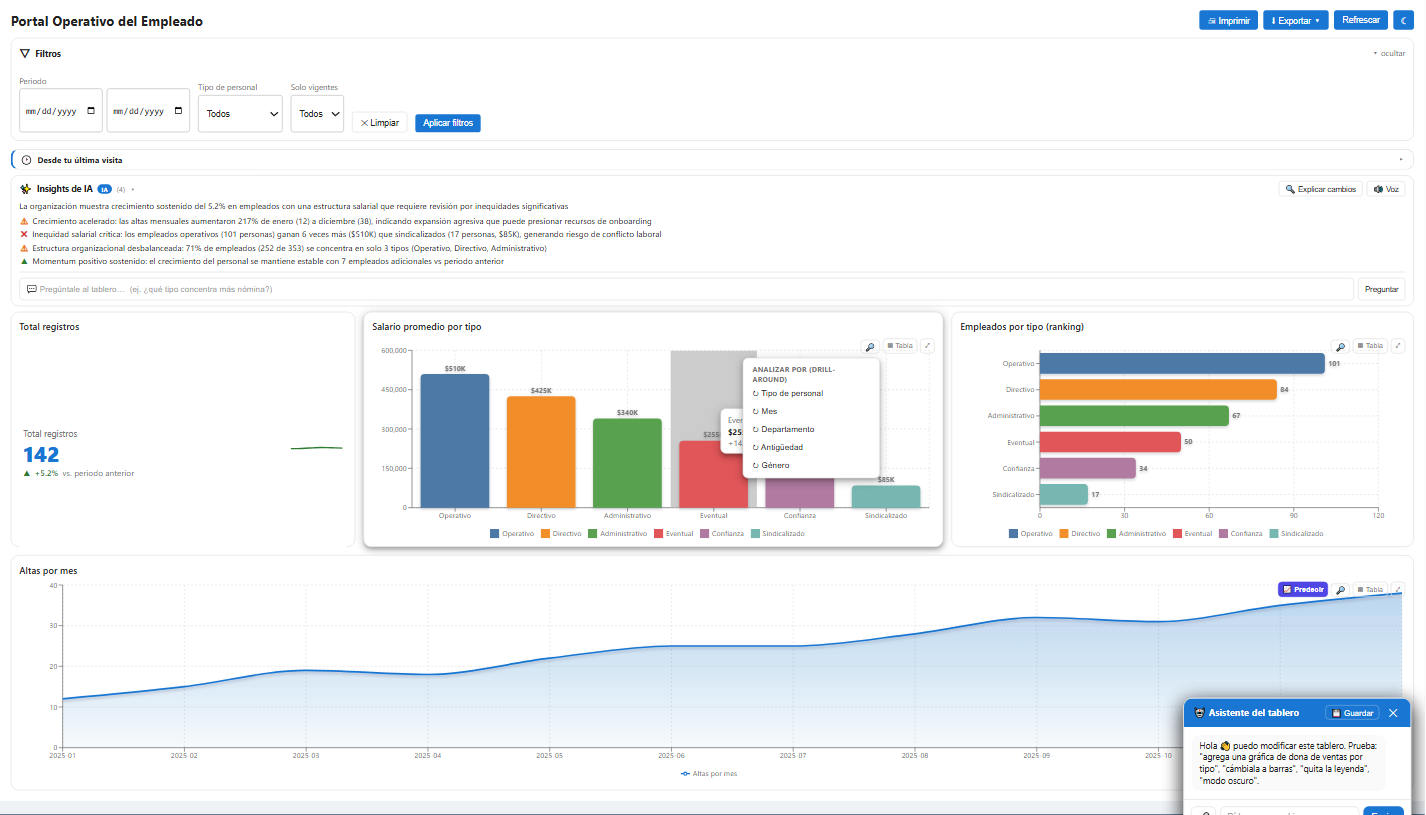
Task: Click the Aplicar filtros button
Action: [x=448, y=123]
